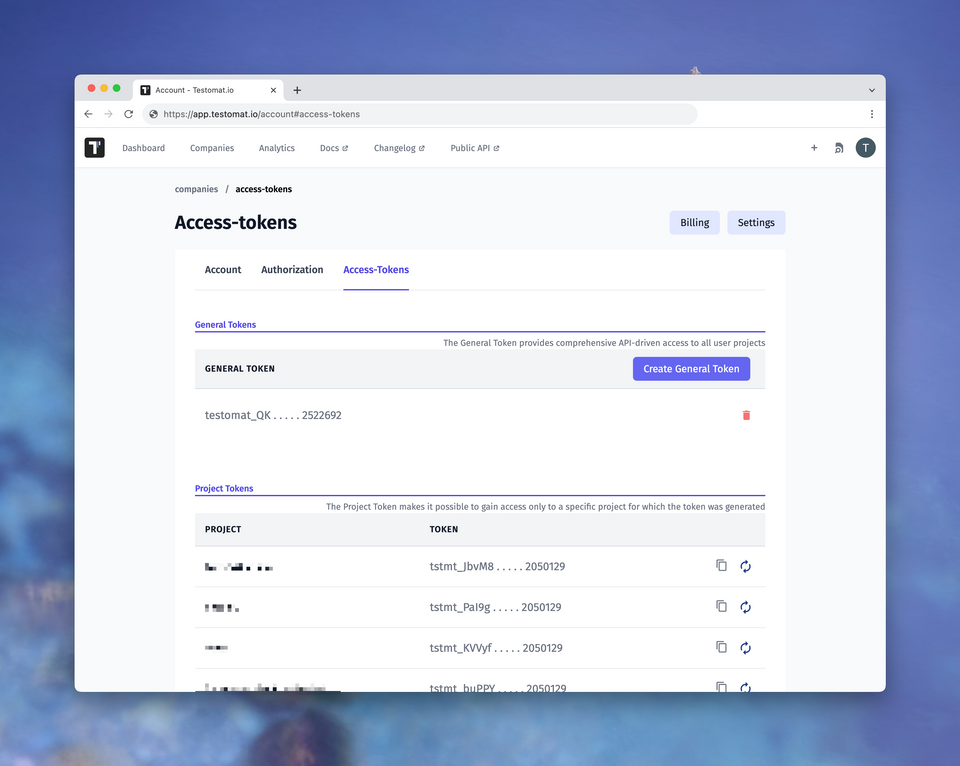Screen dimensions: 960x766
Task: Click the Project Tokens section heading
Action: tap(224, 488)
